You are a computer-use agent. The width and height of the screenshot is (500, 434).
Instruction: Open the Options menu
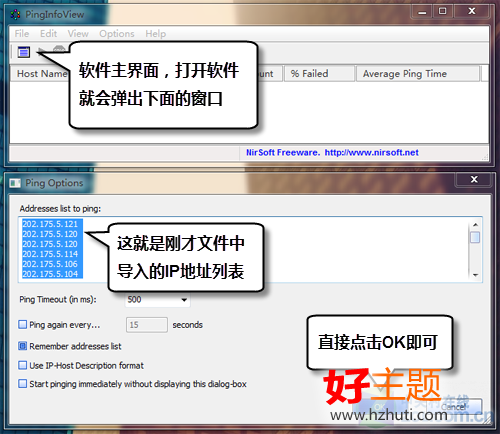117,34
